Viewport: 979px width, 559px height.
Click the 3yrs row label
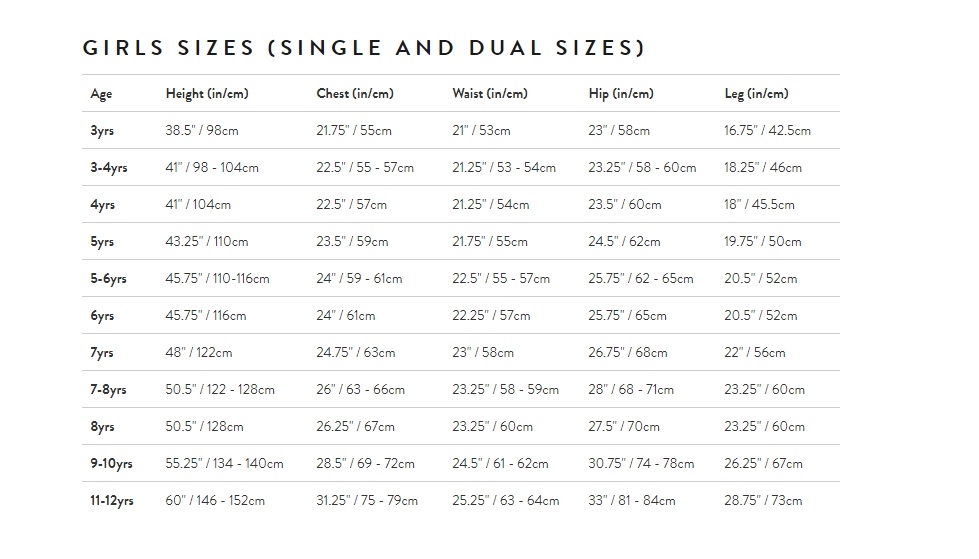coord(102,131)
